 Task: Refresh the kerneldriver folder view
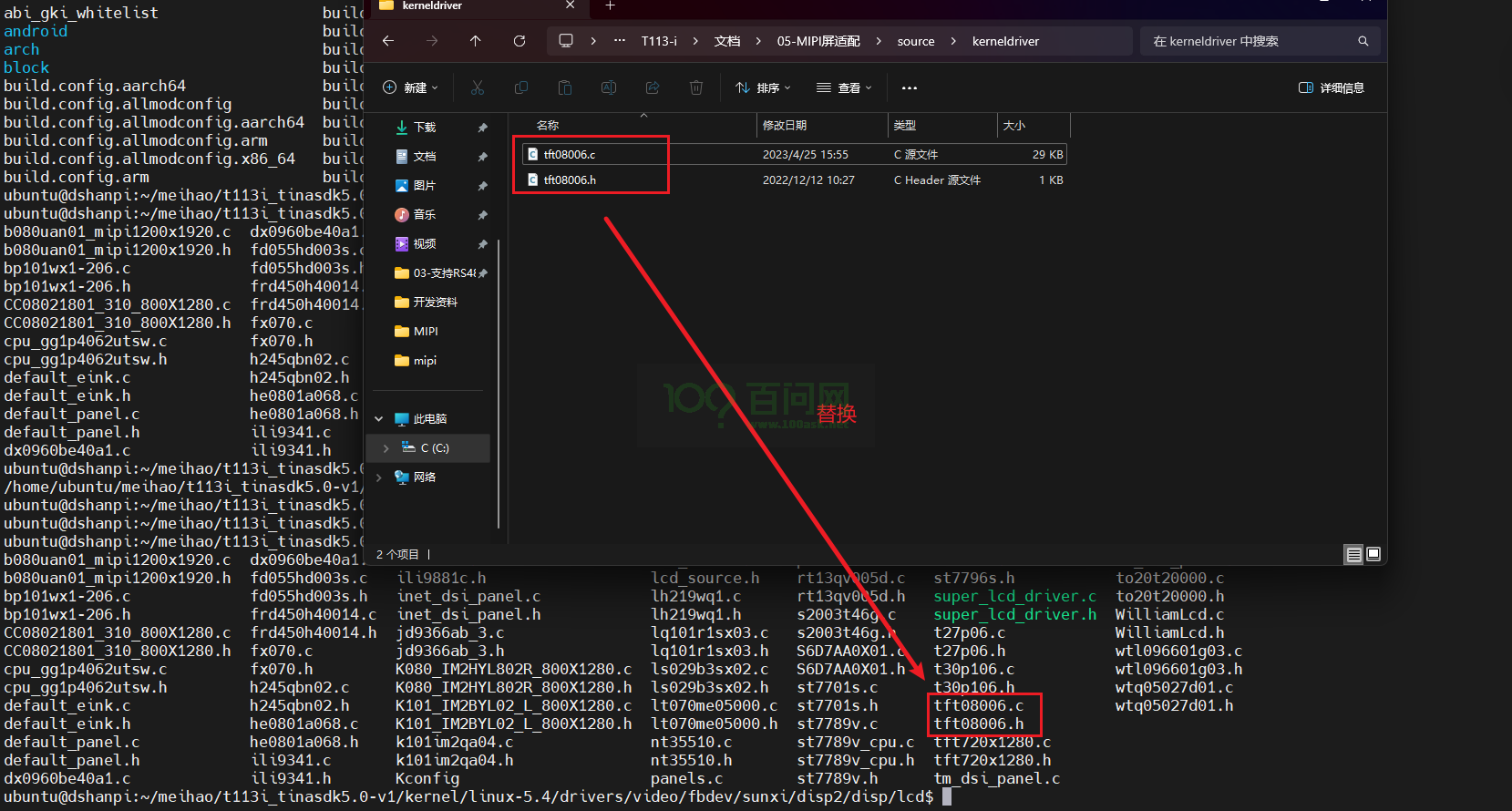coord(519,41)
